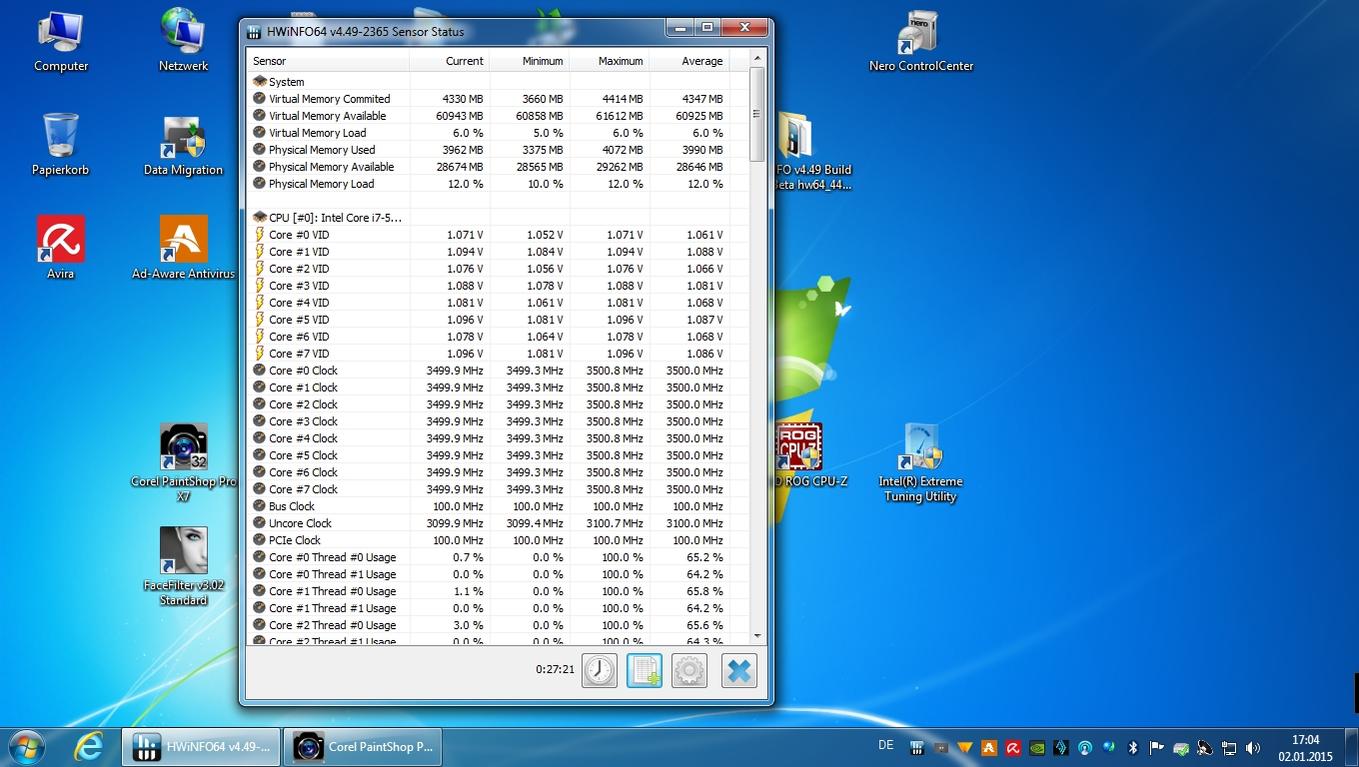Click the network connection tray icon
The height and width of the screenshot is (767, 1359).
tap(1228, 747)
